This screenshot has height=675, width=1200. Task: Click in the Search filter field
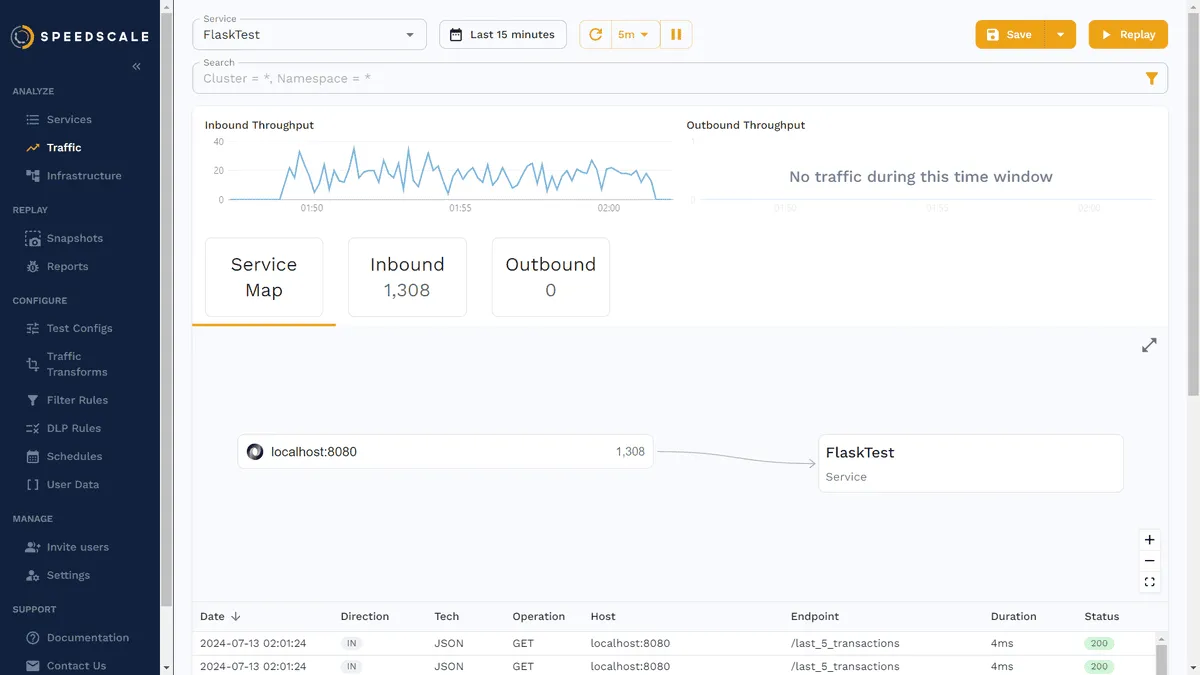pyautogui.click(x=660, y=78)
